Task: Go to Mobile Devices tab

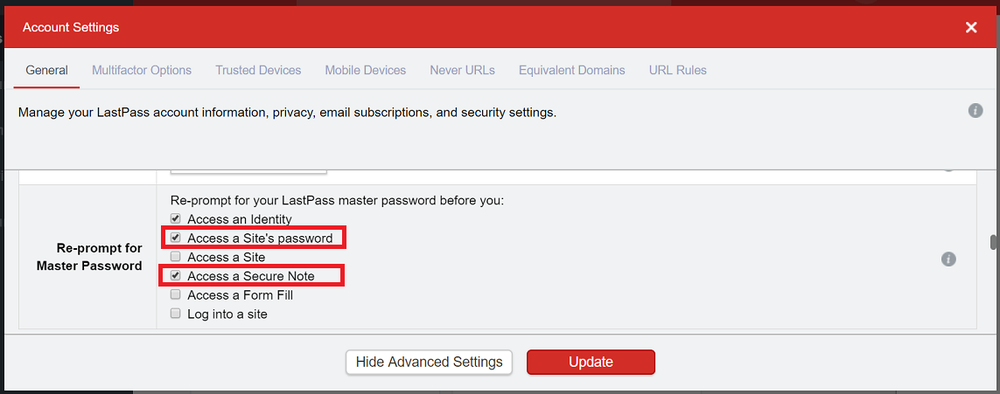Action: tap(365, 70)
